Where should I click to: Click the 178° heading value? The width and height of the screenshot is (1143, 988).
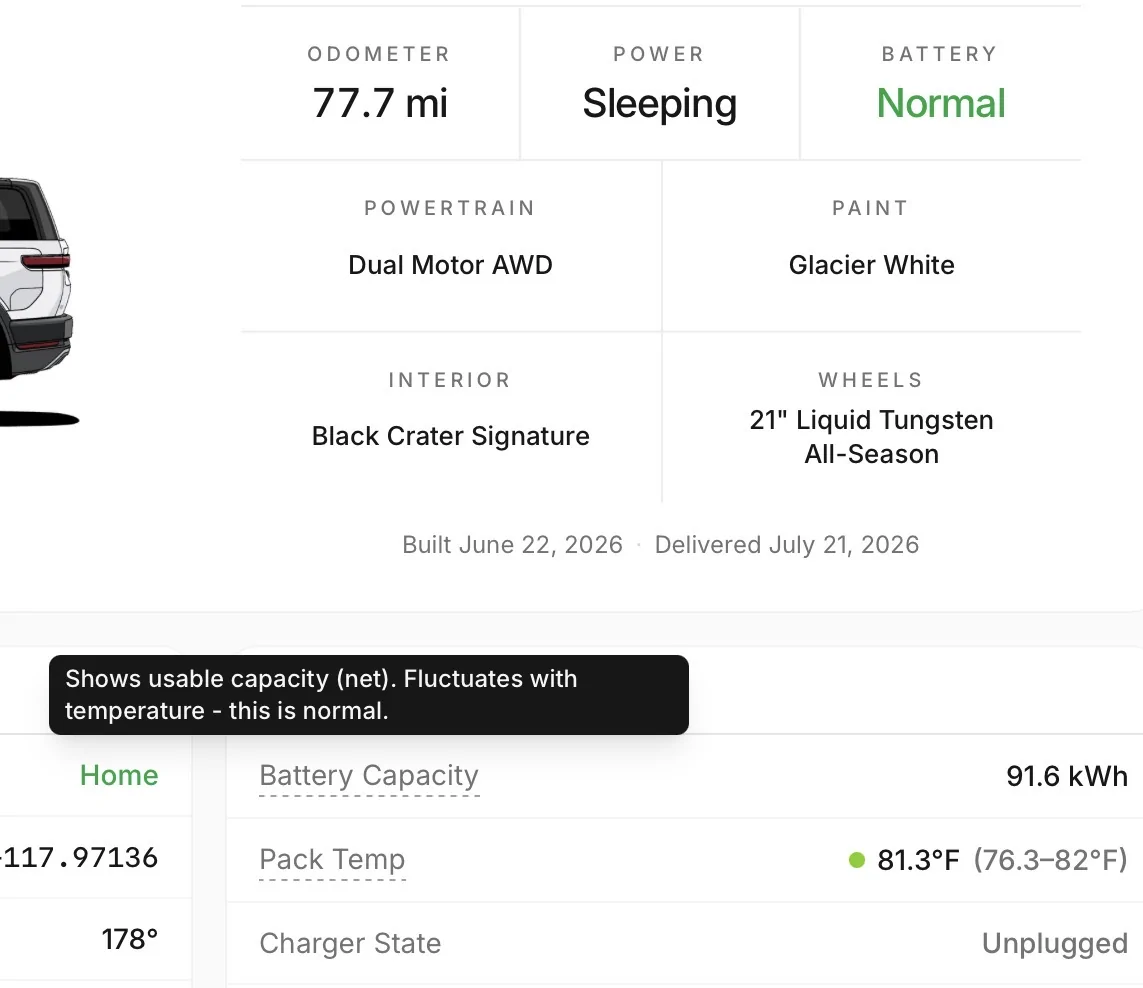130,939
